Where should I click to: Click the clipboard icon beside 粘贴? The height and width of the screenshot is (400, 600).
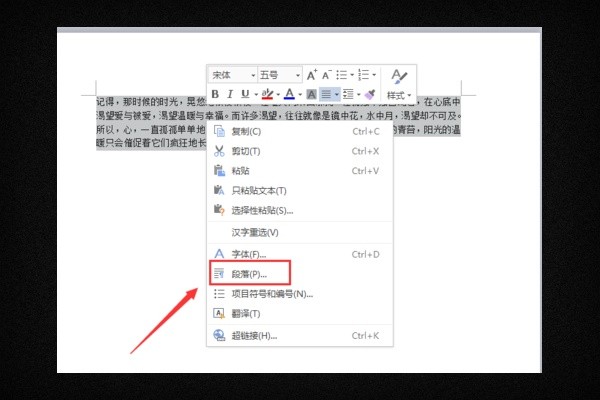219,170
